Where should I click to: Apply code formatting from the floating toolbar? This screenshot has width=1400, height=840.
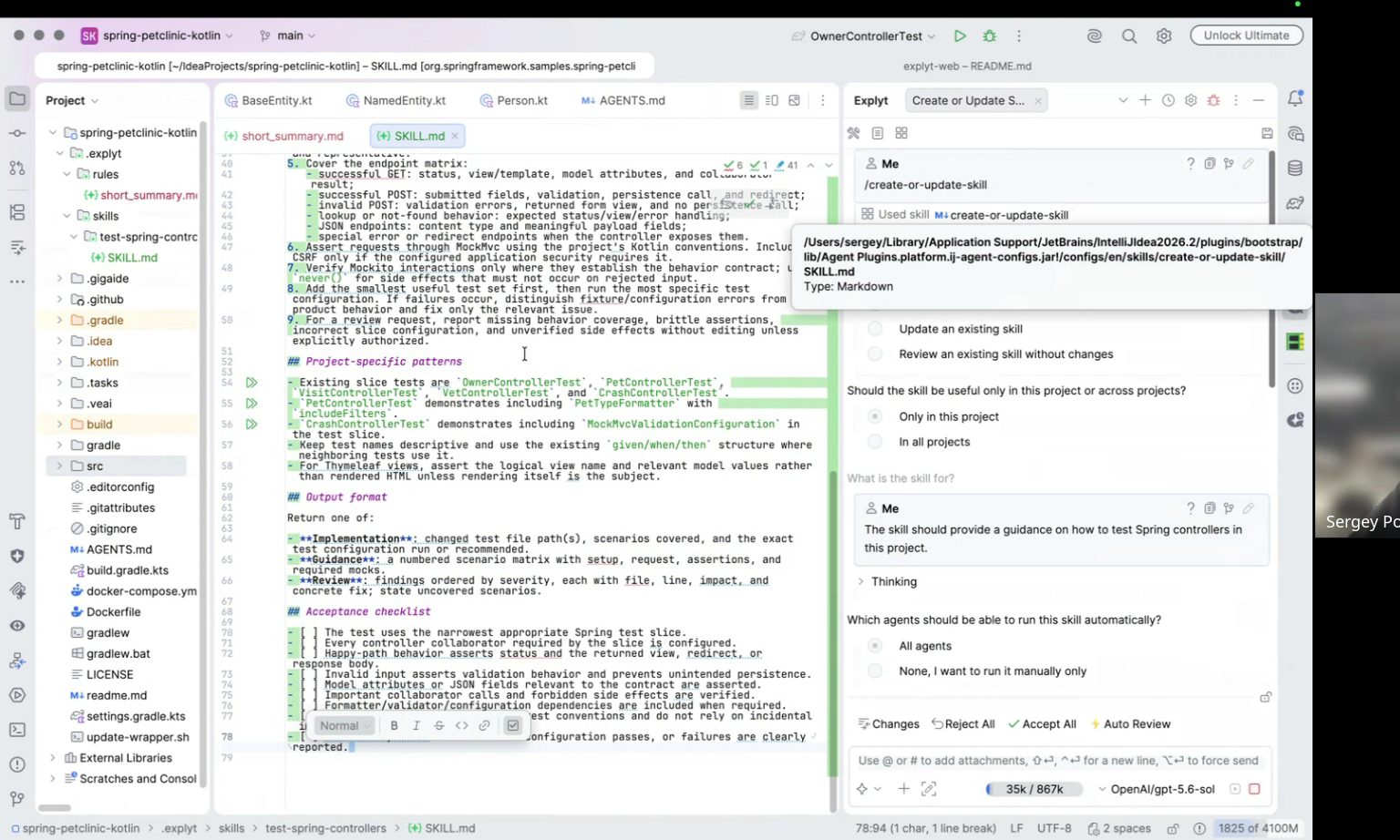[x=461, y=725]
